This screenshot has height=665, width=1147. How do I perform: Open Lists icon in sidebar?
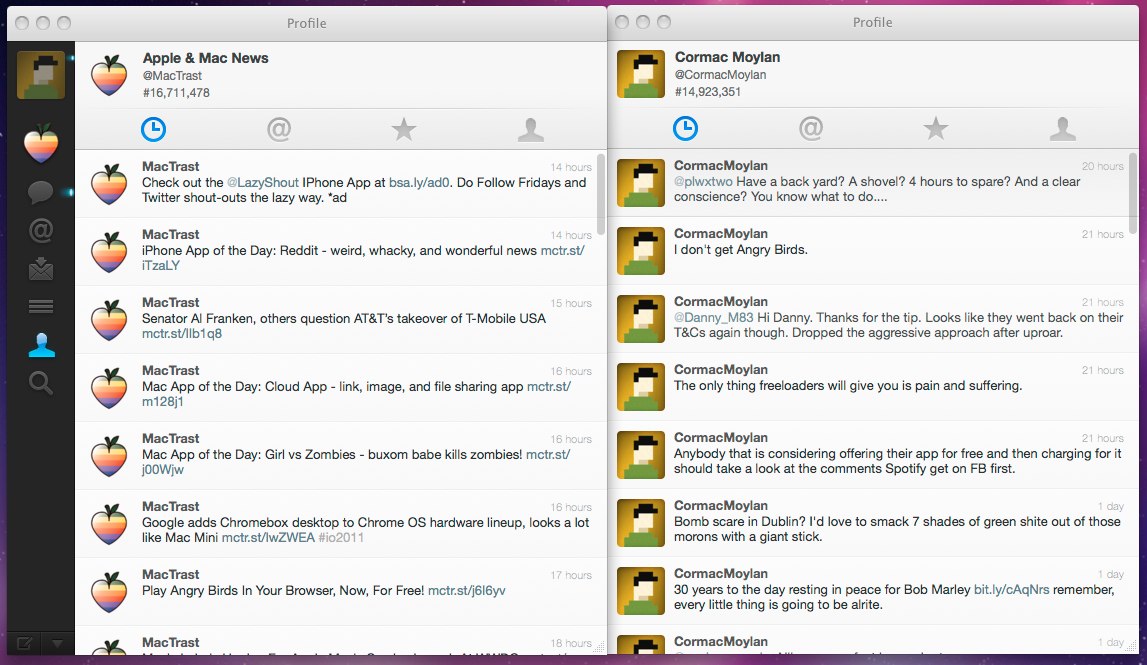[x=40, y=306]
